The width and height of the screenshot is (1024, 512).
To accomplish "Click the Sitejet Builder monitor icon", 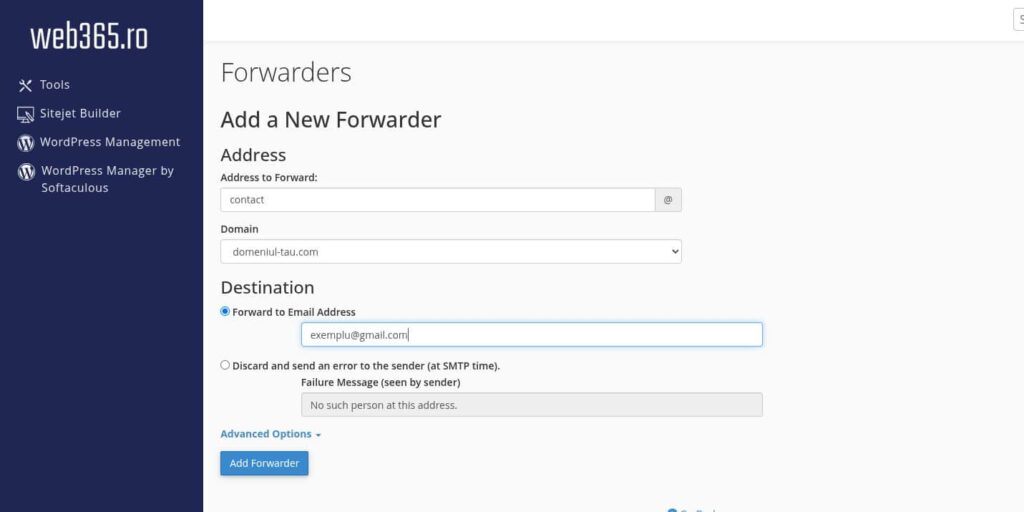I will [x=26, y=114].
